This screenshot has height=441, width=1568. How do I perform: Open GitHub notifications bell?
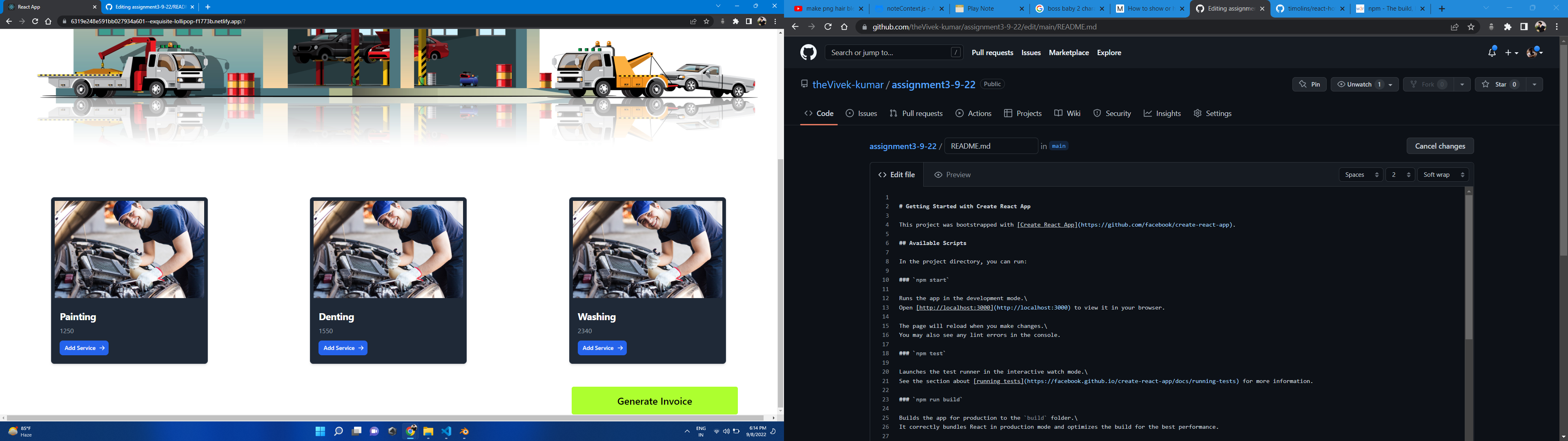pos(1492,52)
